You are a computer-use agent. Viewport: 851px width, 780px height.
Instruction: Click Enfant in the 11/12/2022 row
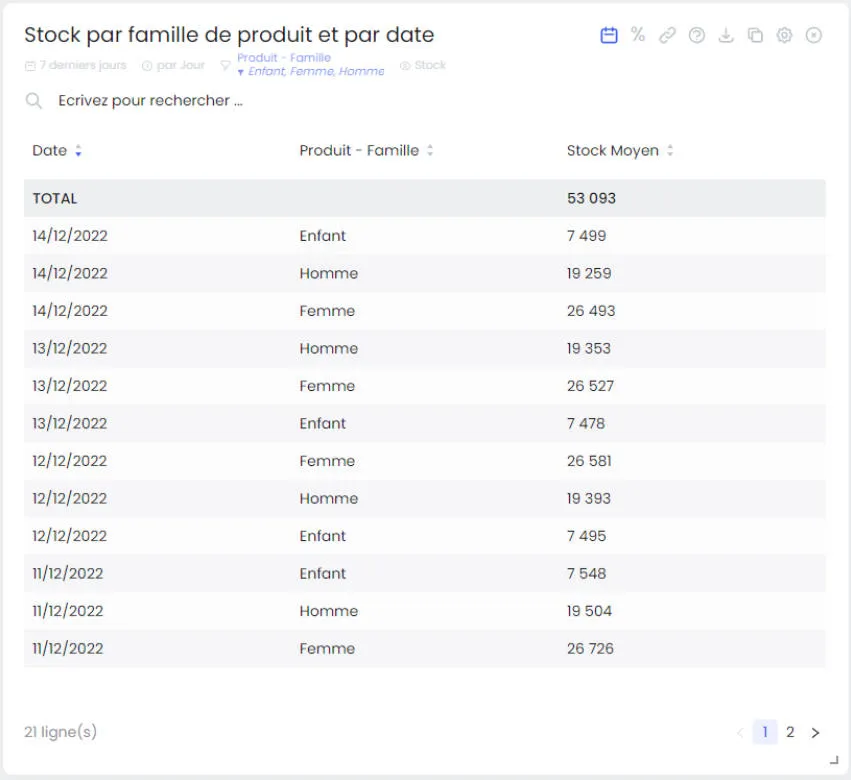click(x=322, y=573)
